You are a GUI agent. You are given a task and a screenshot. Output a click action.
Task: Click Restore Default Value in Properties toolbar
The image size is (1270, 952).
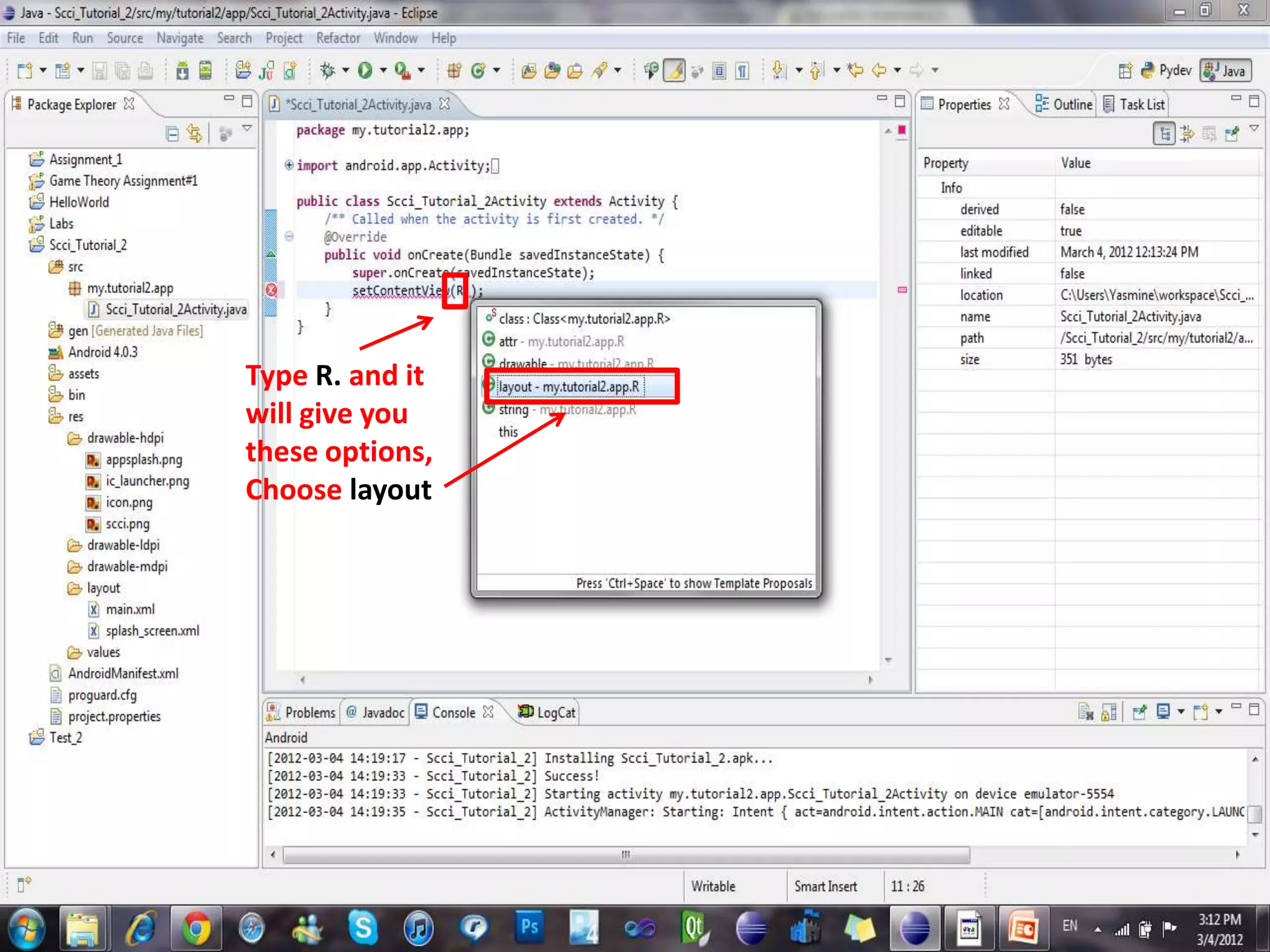[x=1209, y=133]
